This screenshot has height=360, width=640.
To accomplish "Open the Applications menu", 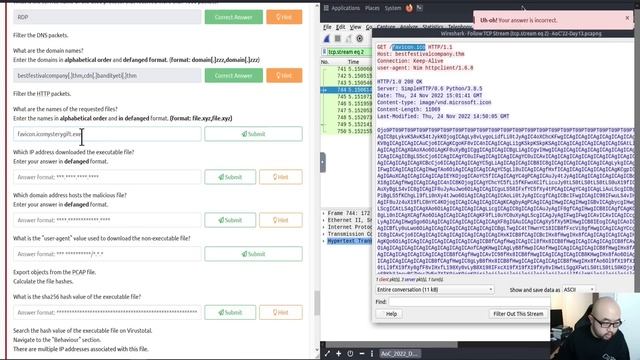I will (x=345, y=8).
